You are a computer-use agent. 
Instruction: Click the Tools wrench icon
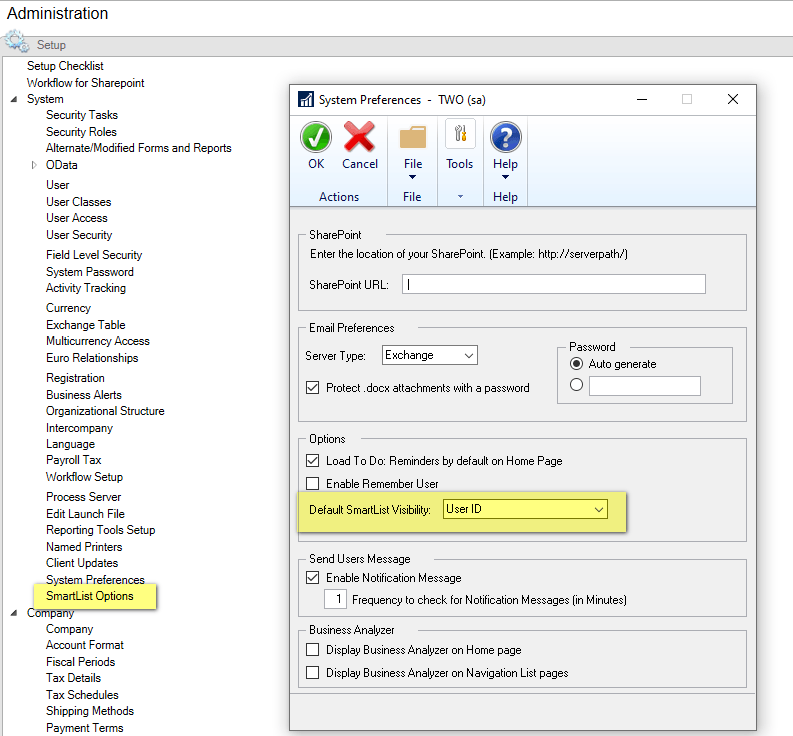(x=460, y=134)
